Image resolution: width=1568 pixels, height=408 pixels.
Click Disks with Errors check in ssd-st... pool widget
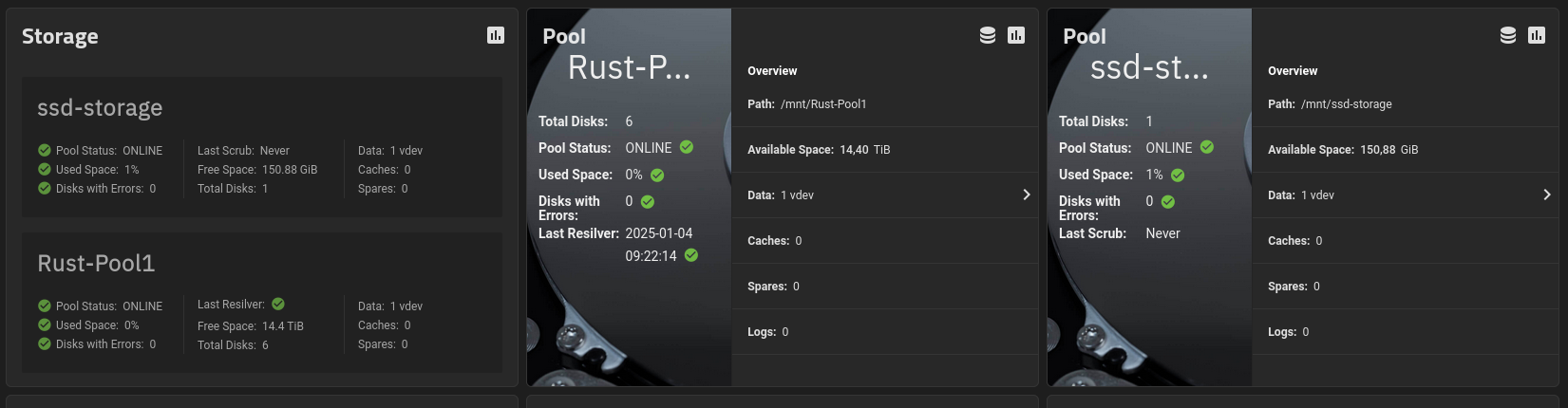[1168, 202]
